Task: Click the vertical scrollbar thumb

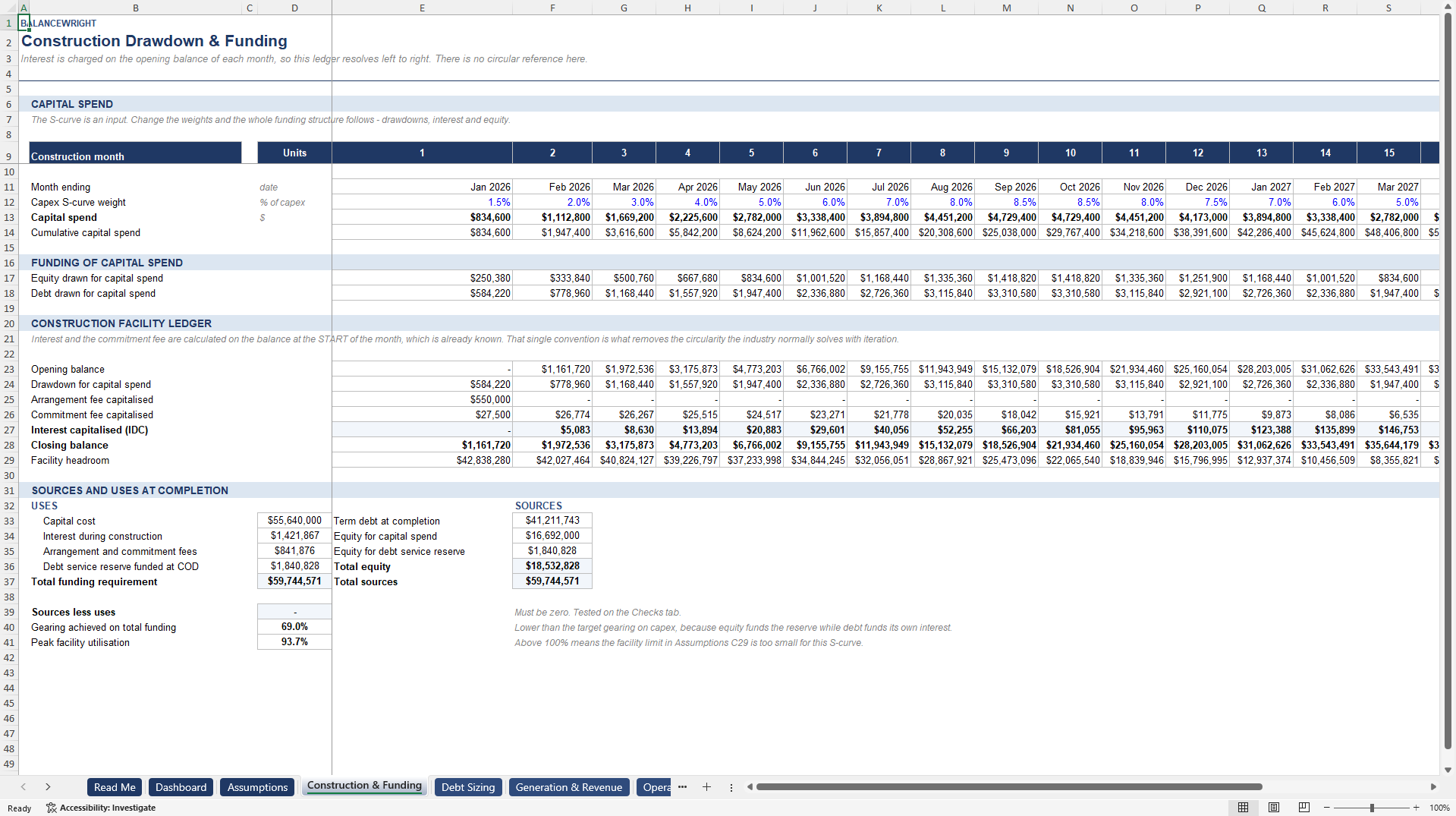Action: pos(1448,382)
